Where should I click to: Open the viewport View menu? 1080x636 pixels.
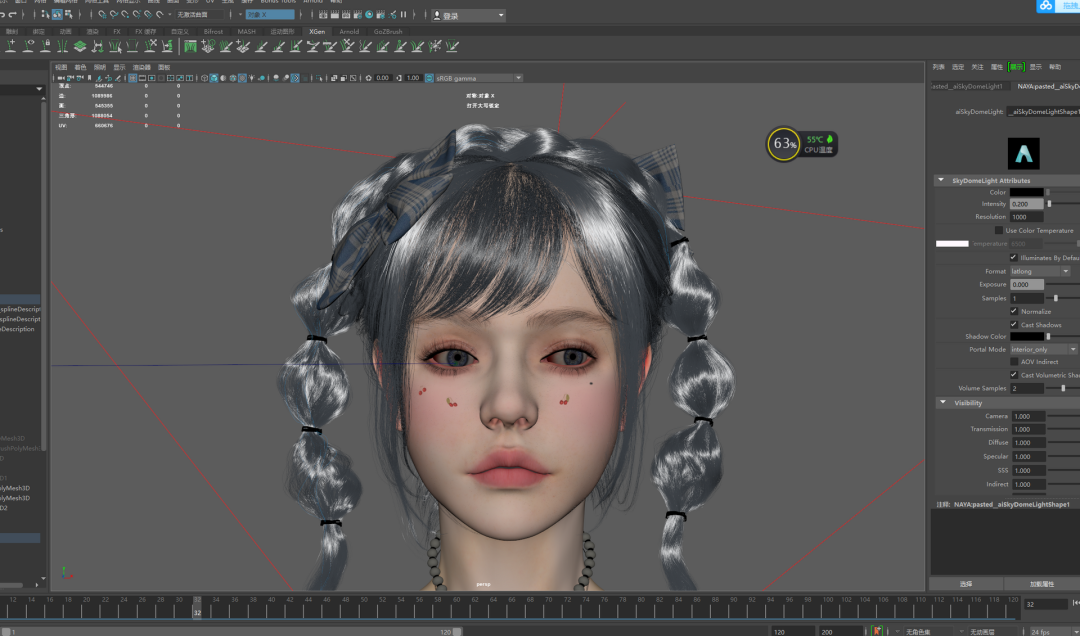pos(61,67)
